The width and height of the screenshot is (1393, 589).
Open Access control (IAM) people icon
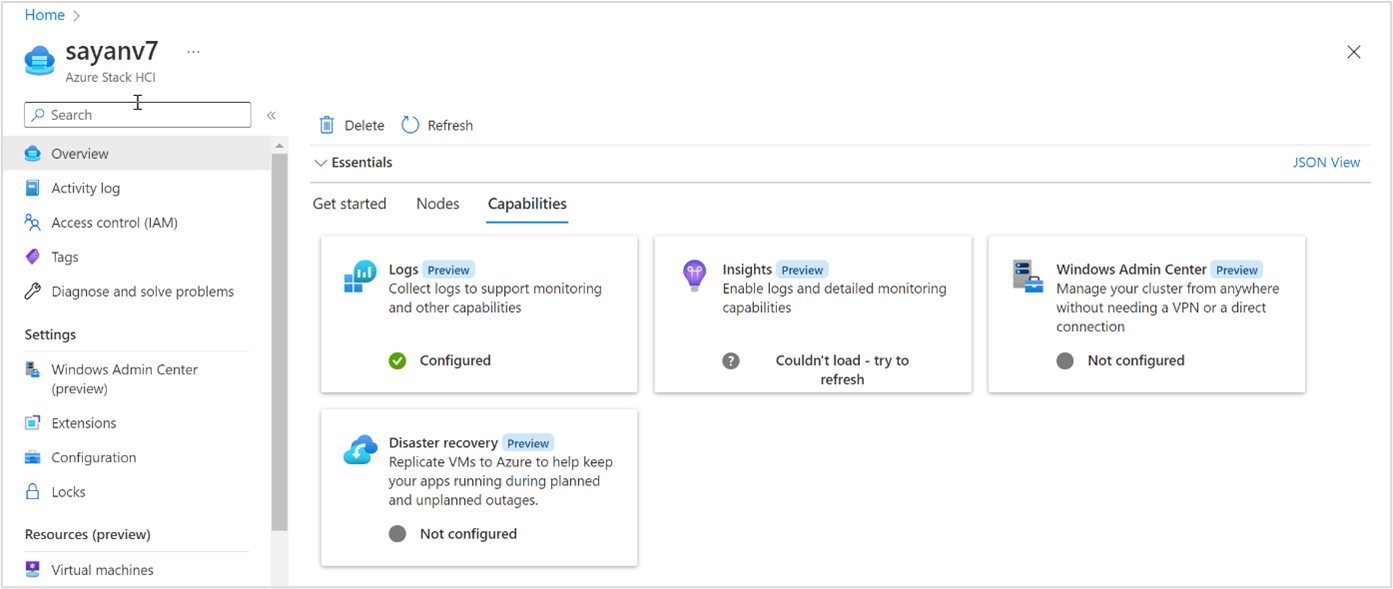(33, 222)
